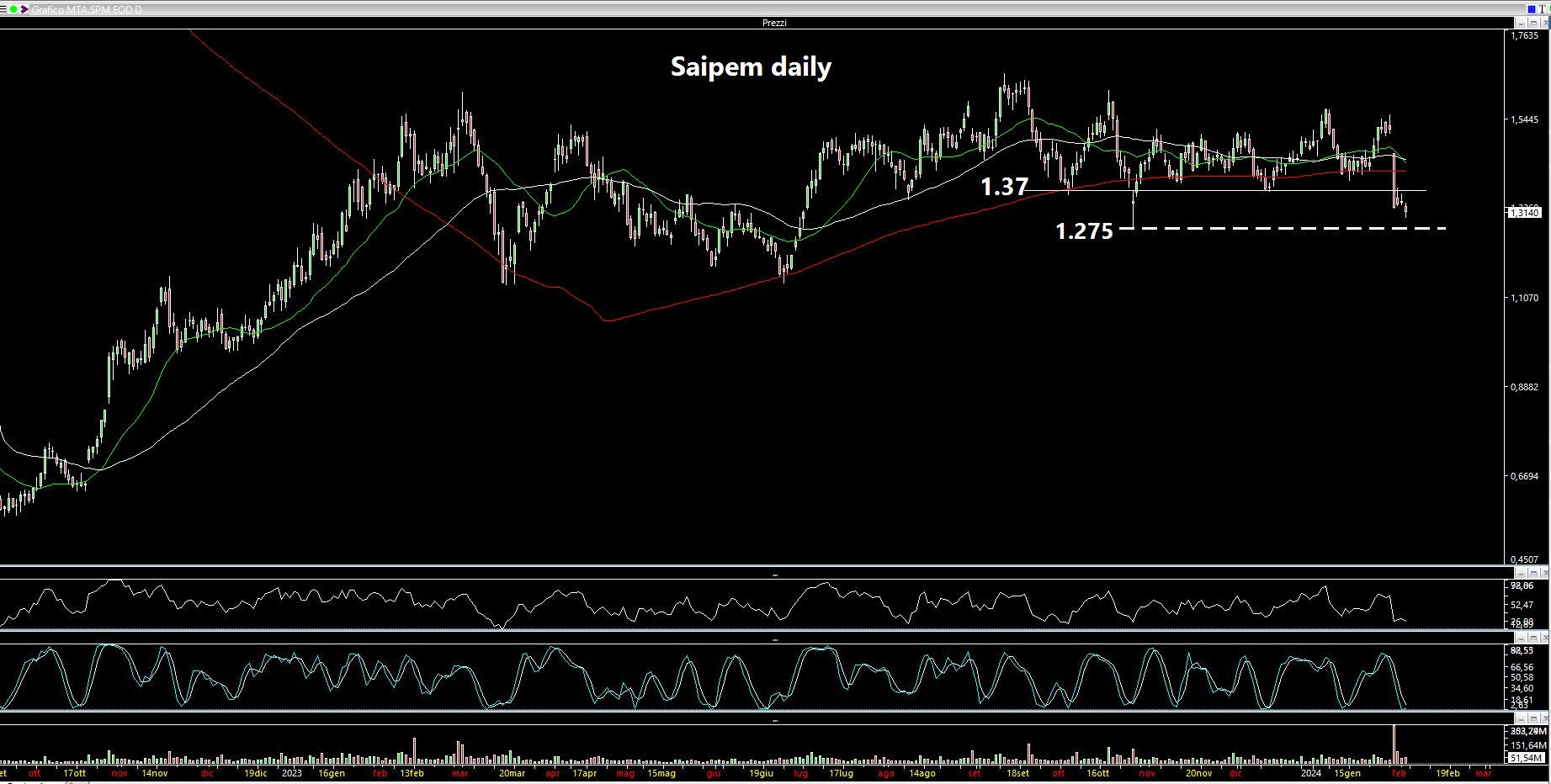Click the 19giu date on the time axis
The height and width of the screenshot is (784, 1551).
[x=761, y=773]
